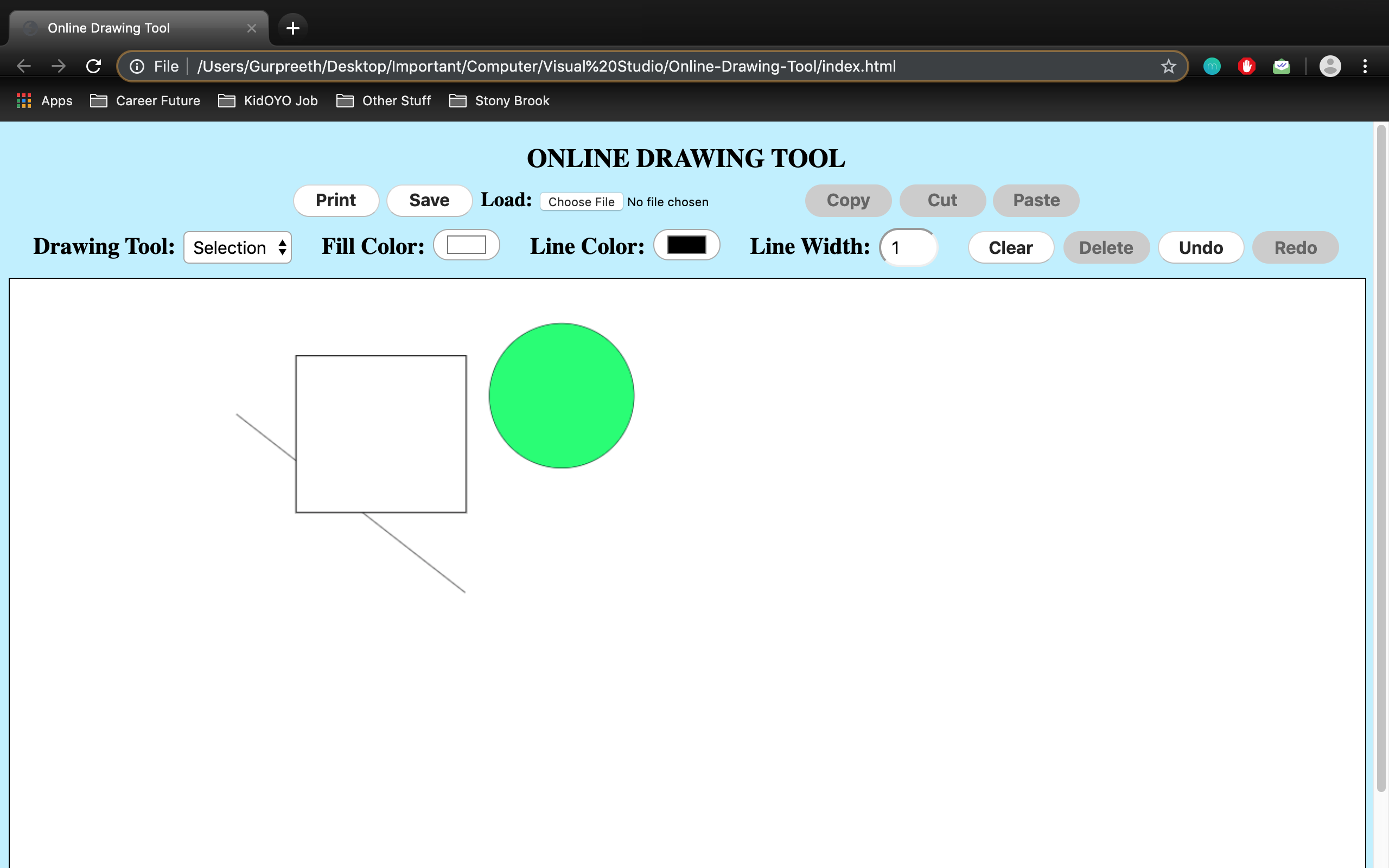Click the teal circular extension icon
The height and width of the screenshot is (868, 1389).
pos(1212,67)
